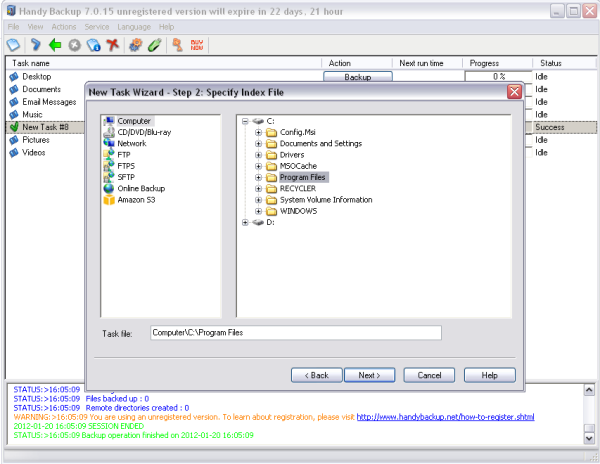The height and width of the screenshot is (464, 600).
Task: Open settings via the orange gear icon
Action: (135, 45)
